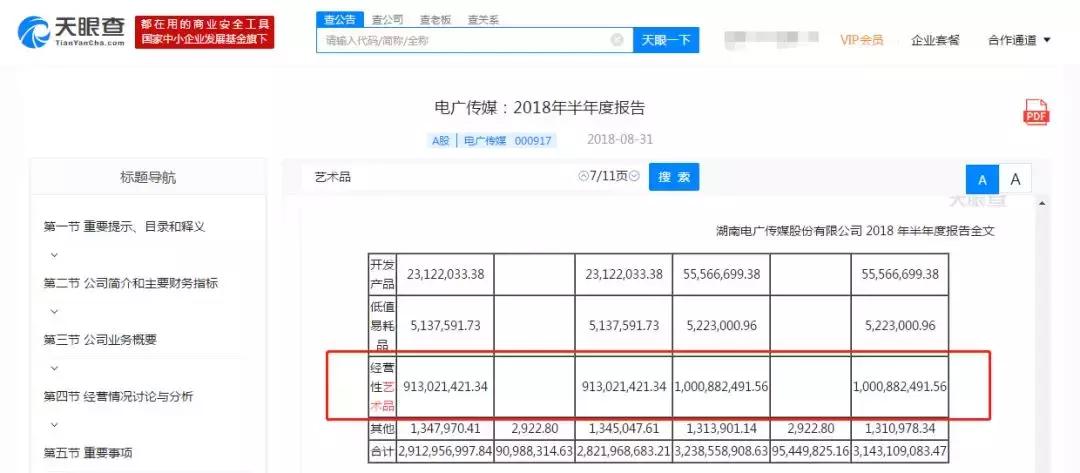
Task: Click cell value 5,137,591.73 in first column
Action: (x=446, y=326)
